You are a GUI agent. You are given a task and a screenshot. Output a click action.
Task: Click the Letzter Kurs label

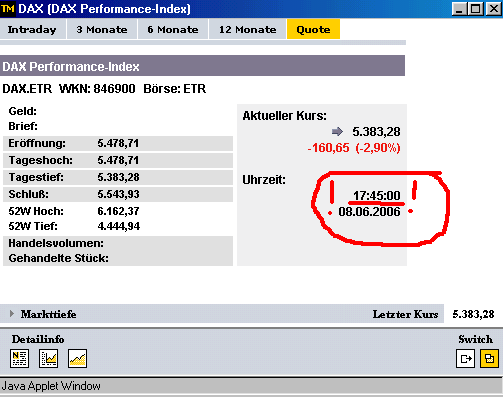coord(405,314)
